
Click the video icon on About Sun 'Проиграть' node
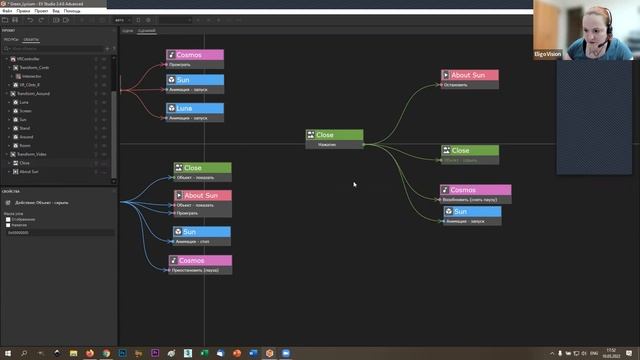(179, 196)
